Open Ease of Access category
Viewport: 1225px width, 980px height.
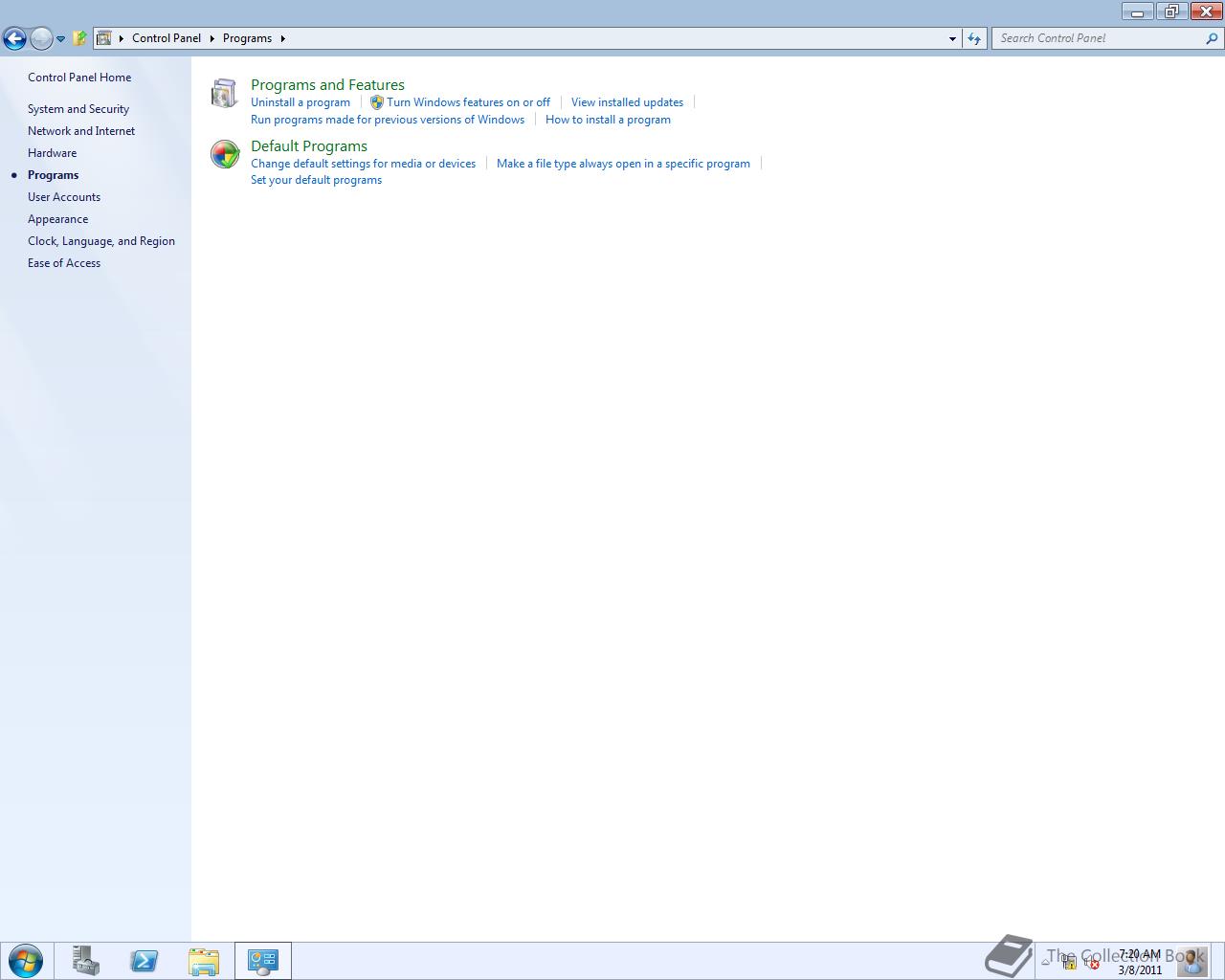[64, 263]
